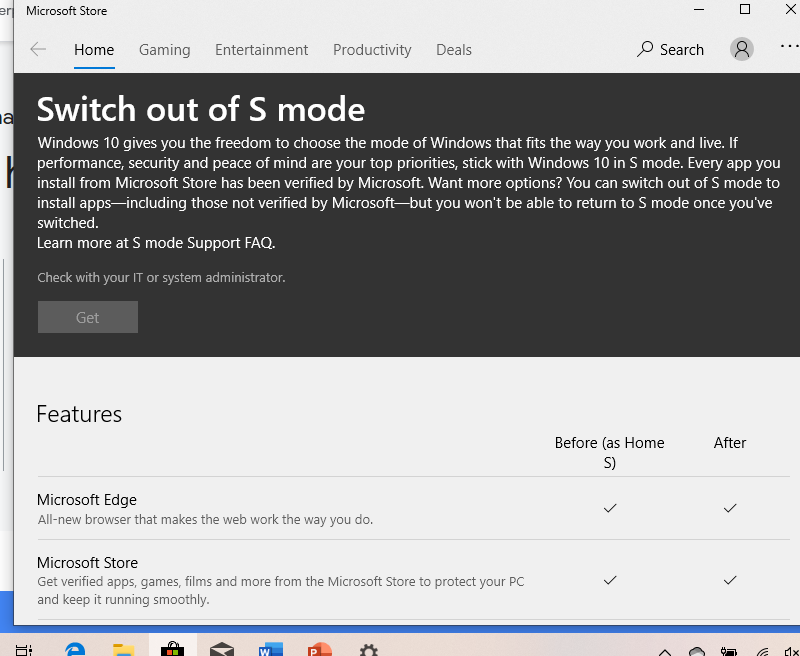Click the back arrow in the Store
The width and height of the screenshot is (800, 656).
38,49
